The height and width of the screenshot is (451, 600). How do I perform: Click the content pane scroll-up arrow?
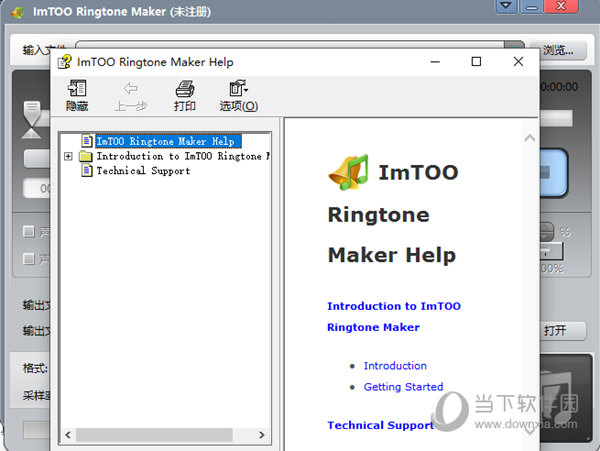point(530,138)
